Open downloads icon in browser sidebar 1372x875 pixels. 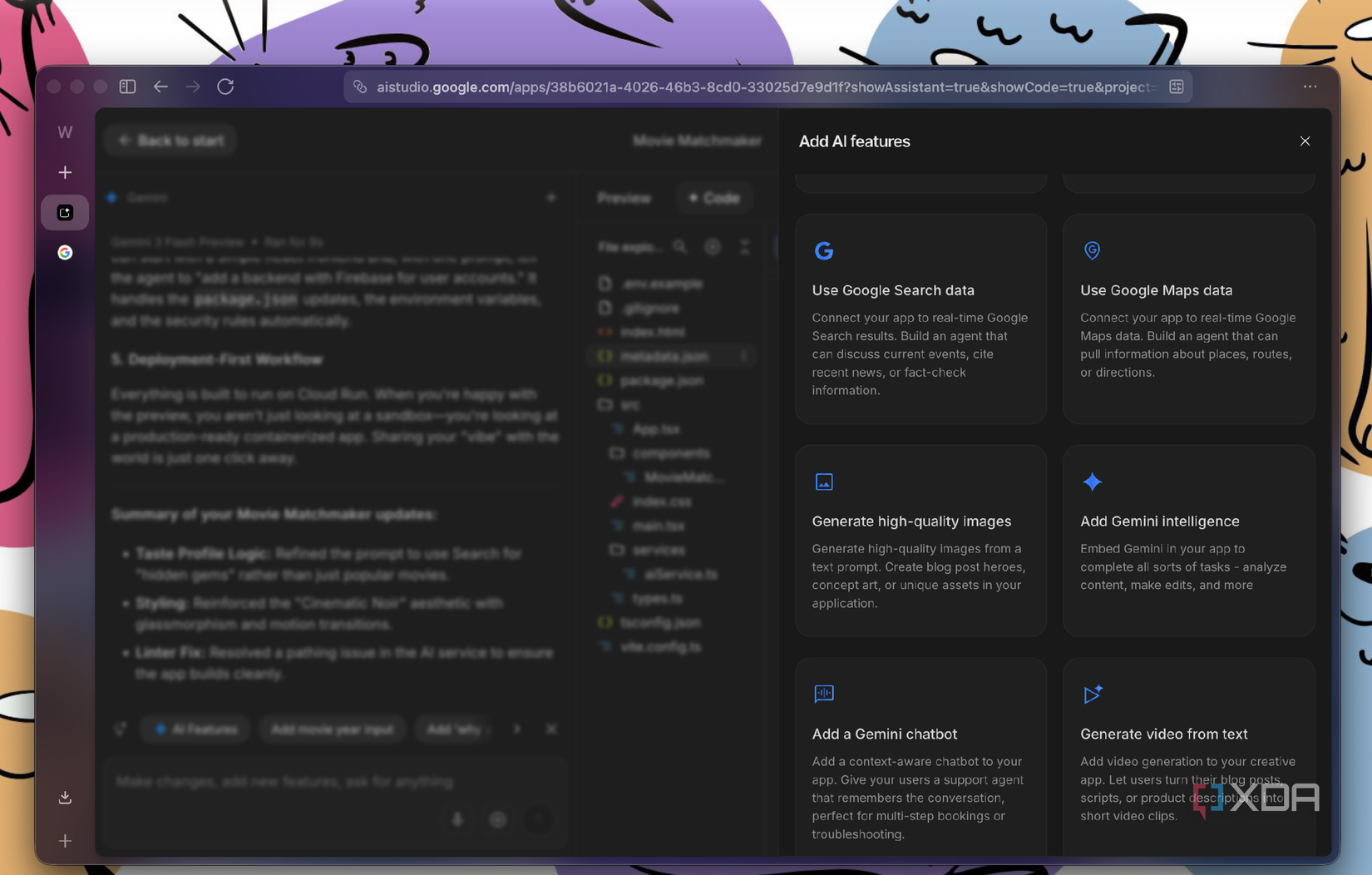point(65,798)
